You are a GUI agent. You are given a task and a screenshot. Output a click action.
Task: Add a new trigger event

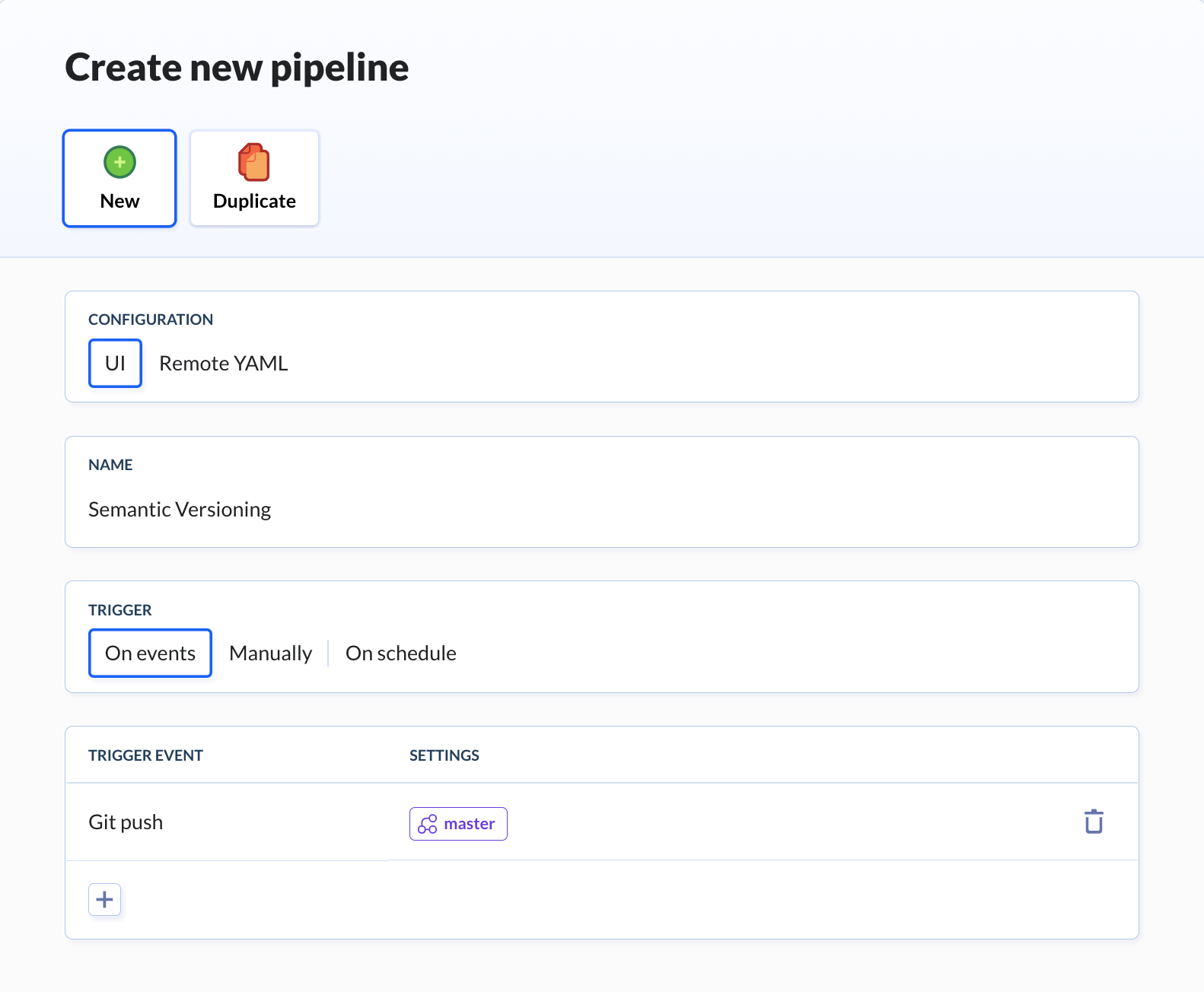[x=105, y=900]
